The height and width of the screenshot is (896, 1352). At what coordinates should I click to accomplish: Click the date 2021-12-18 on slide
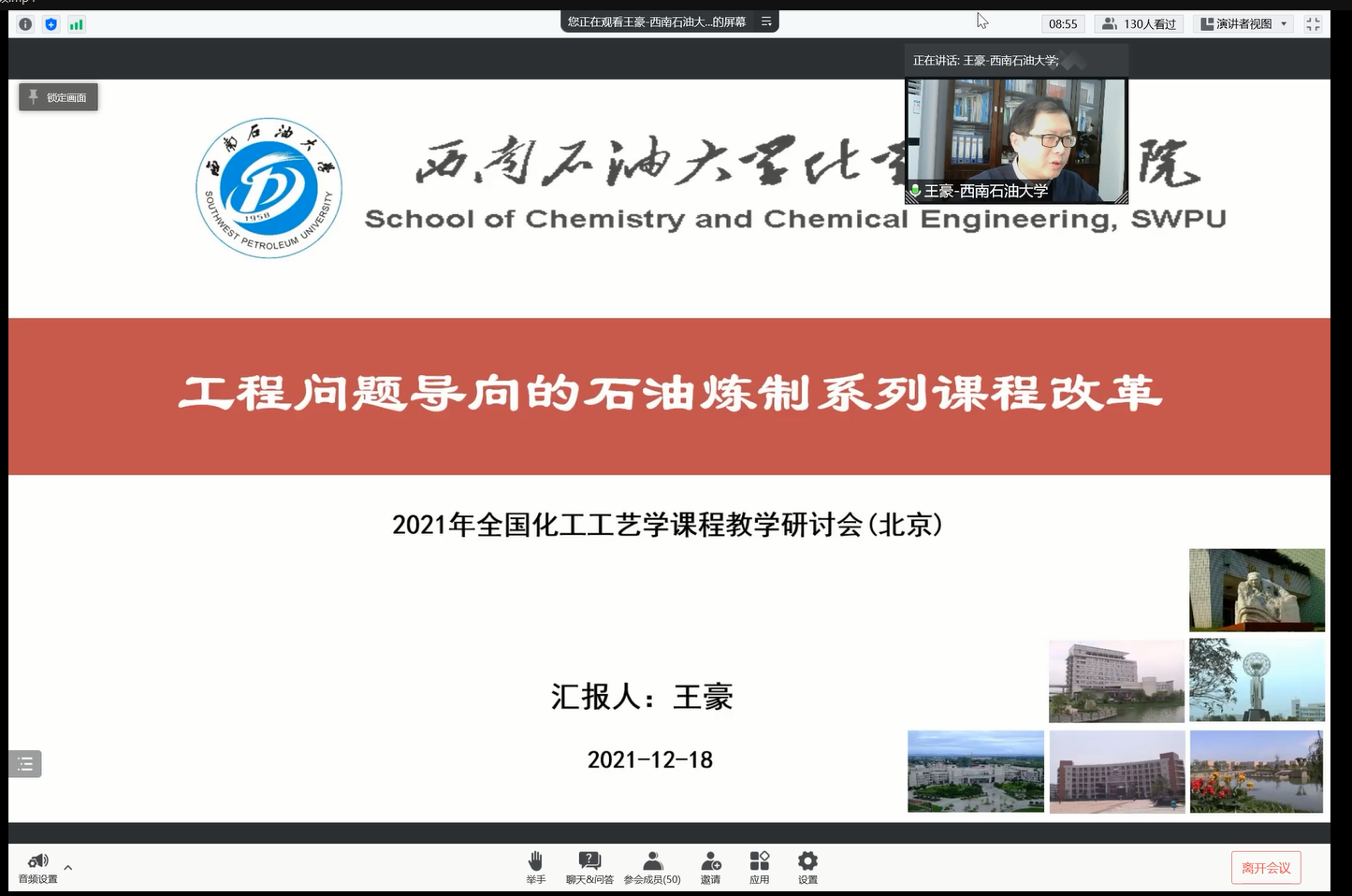point(650,759)
